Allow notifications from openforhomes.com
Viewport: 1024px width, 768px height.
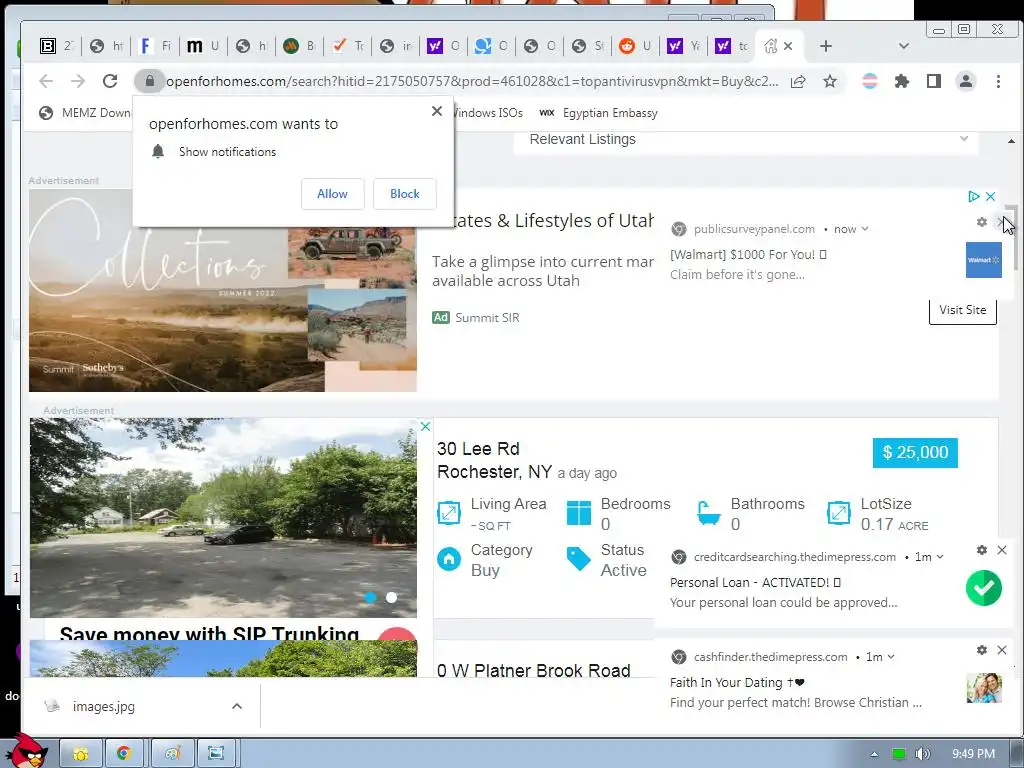tap(332, 194)
